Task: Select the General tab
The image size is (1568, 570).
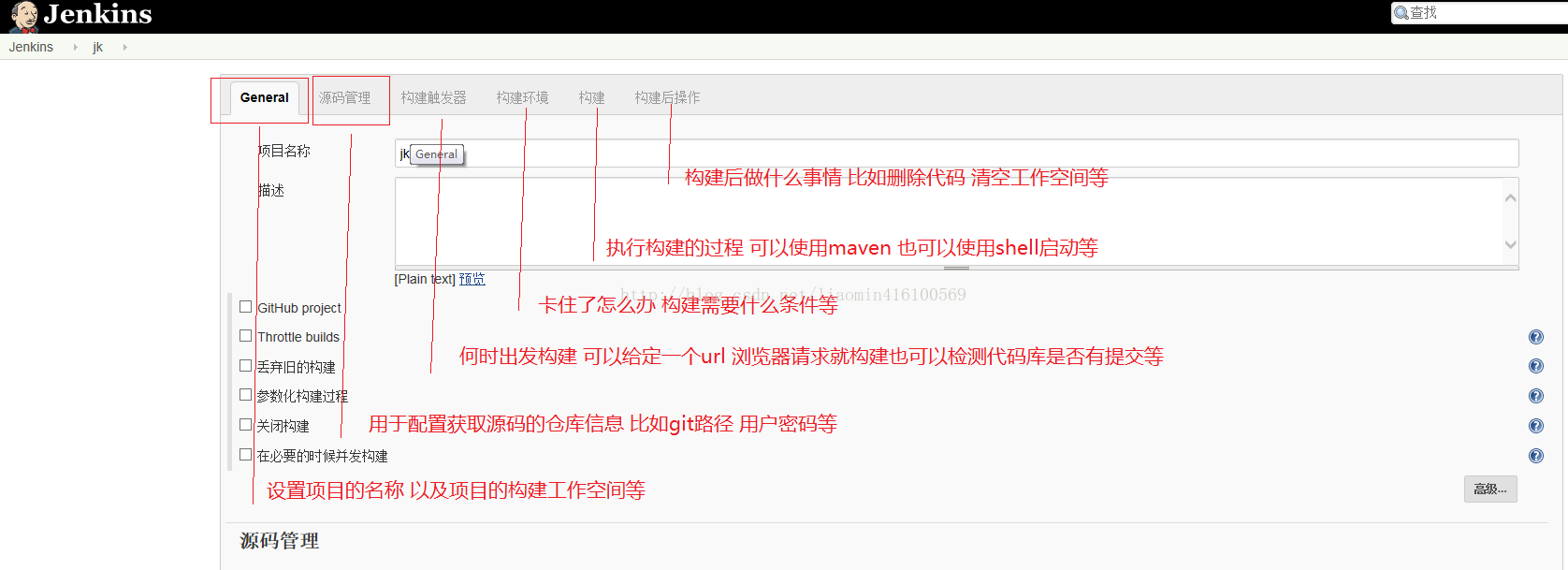Action: click(x=265, y=97)
